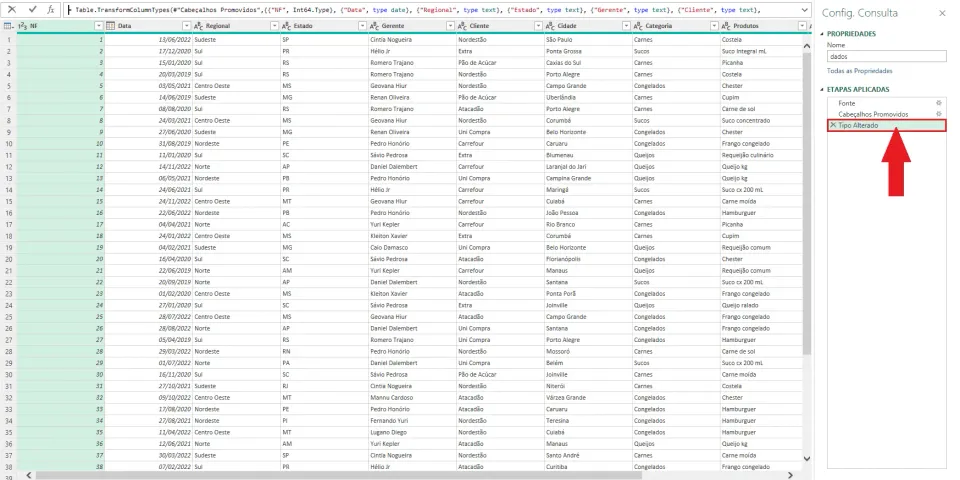
Task: Click the Caio Damasco manager cell
Action: point(413,247)
